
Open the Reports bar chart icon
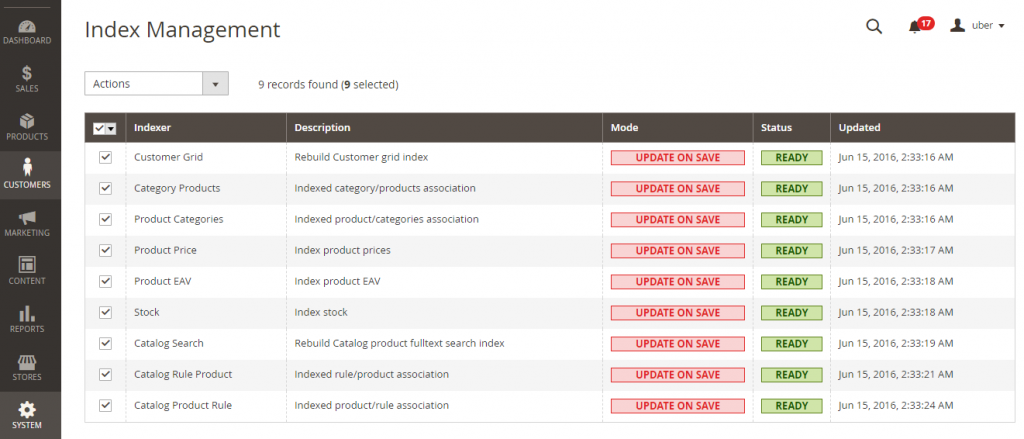(x=27, y=313)
